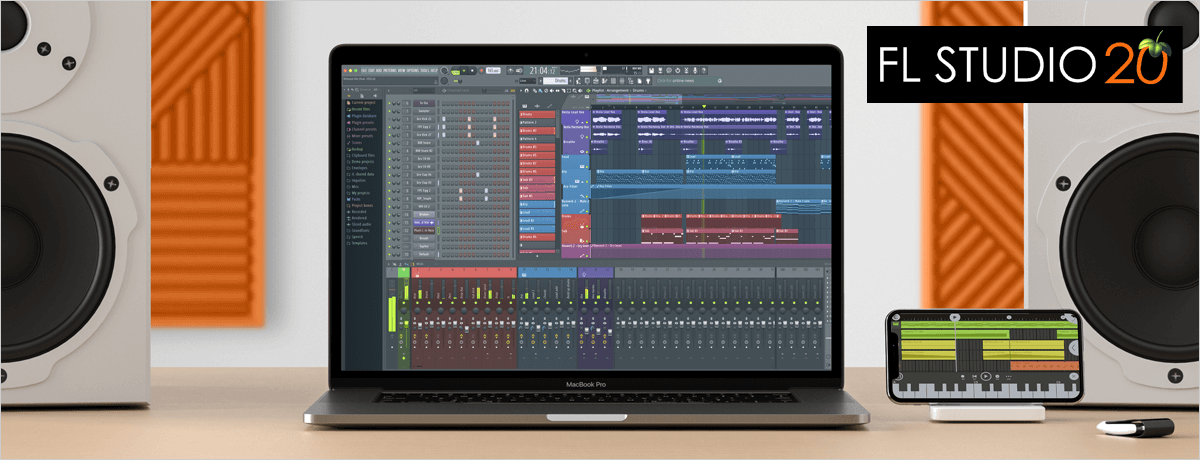Screen dimensions: 1200x460
Task: Open the ADD menu
Action: (379, 70)
